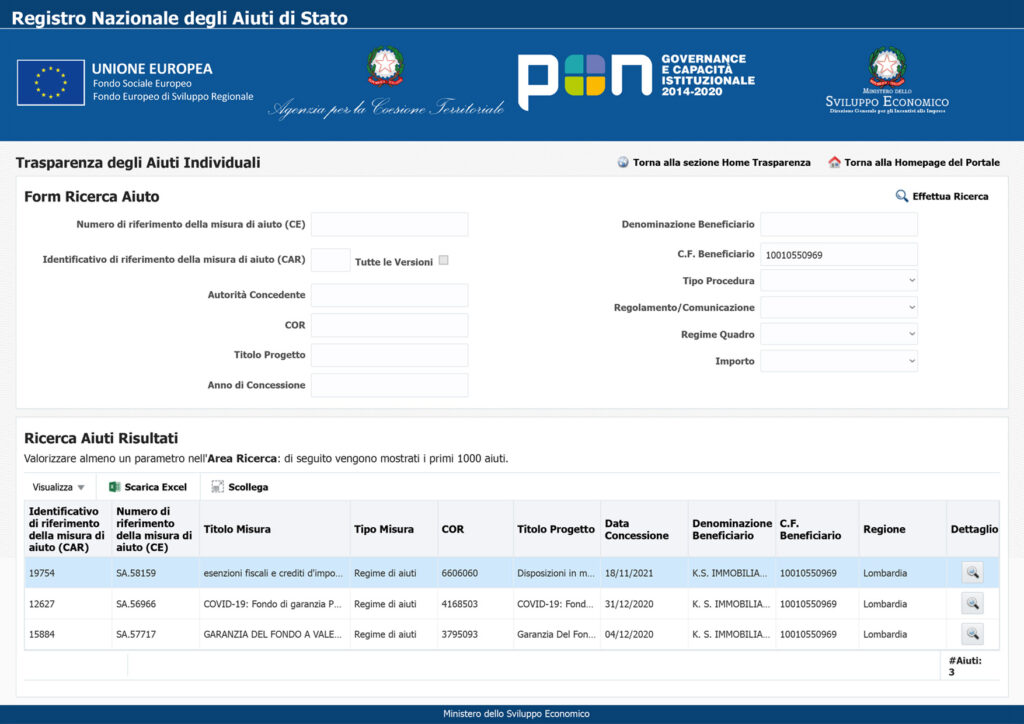Expand the Tipo Procedura dropdown
Viewport: 1024px width, 724px height.
coord(838,281)
